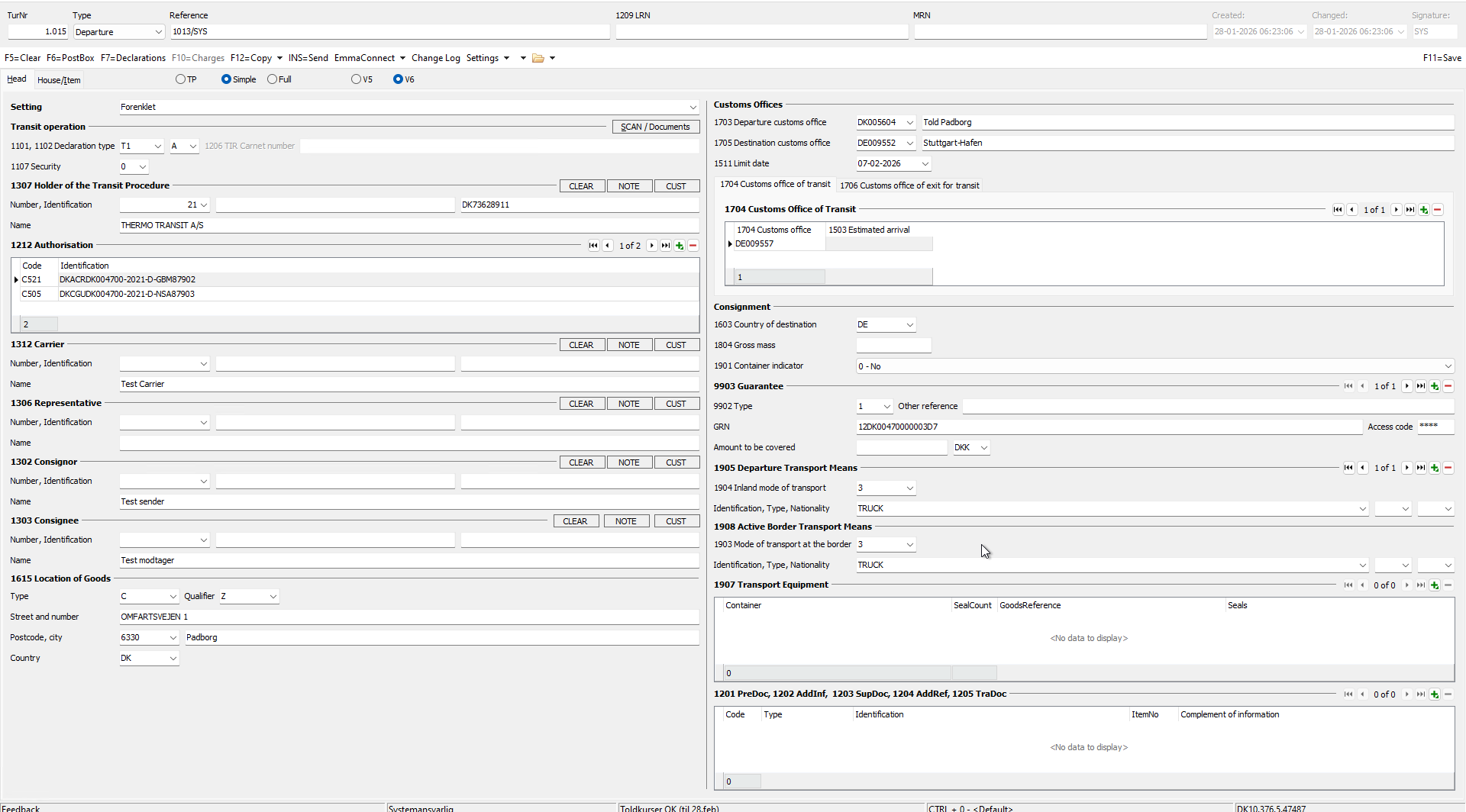This screenshot has width=1466, height=812.
Task: Add new Customs Office of Transit entry
Action: [1424, 210]
